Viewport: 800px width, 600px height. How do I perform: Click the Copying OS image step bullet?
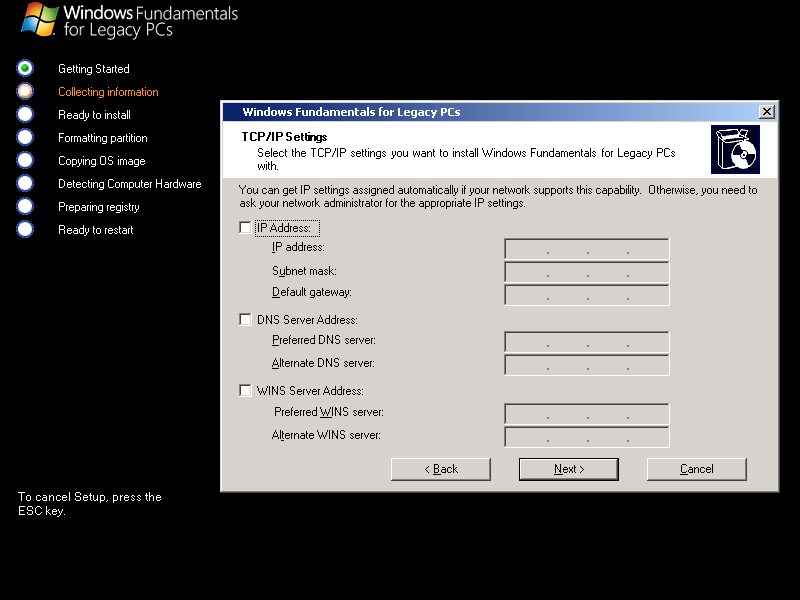coord(25,160)
